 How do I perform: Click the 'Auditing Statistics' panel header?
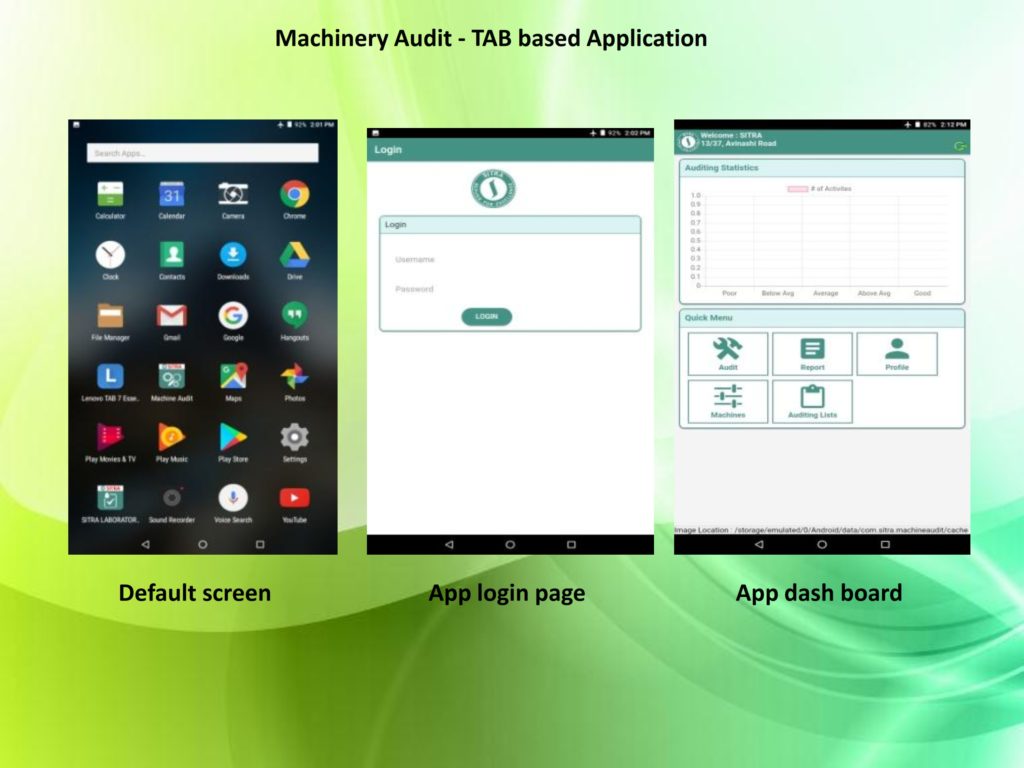click(822, 168)
